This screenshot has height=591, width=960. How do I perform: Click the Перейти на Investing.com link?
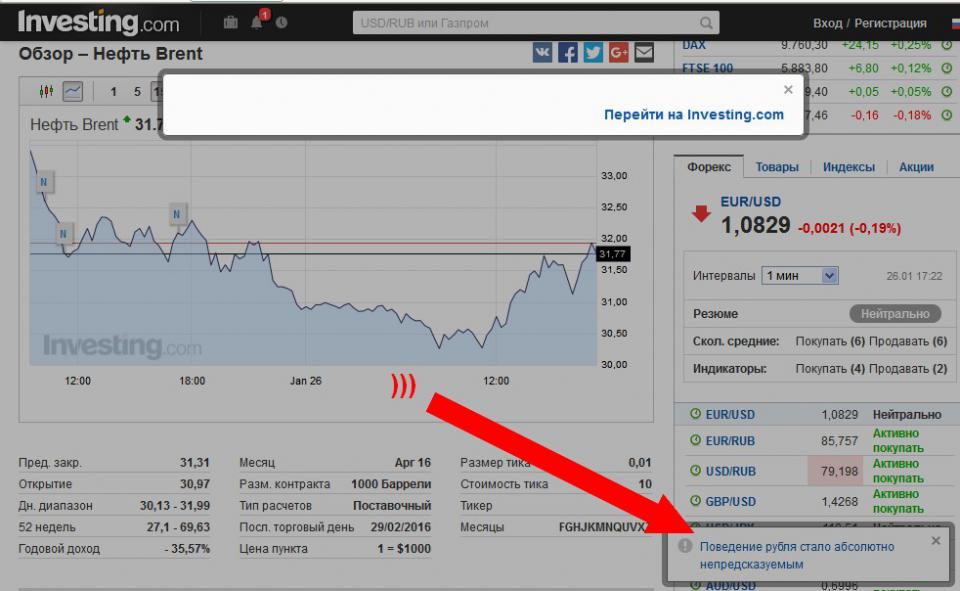(x=693, y=115)
